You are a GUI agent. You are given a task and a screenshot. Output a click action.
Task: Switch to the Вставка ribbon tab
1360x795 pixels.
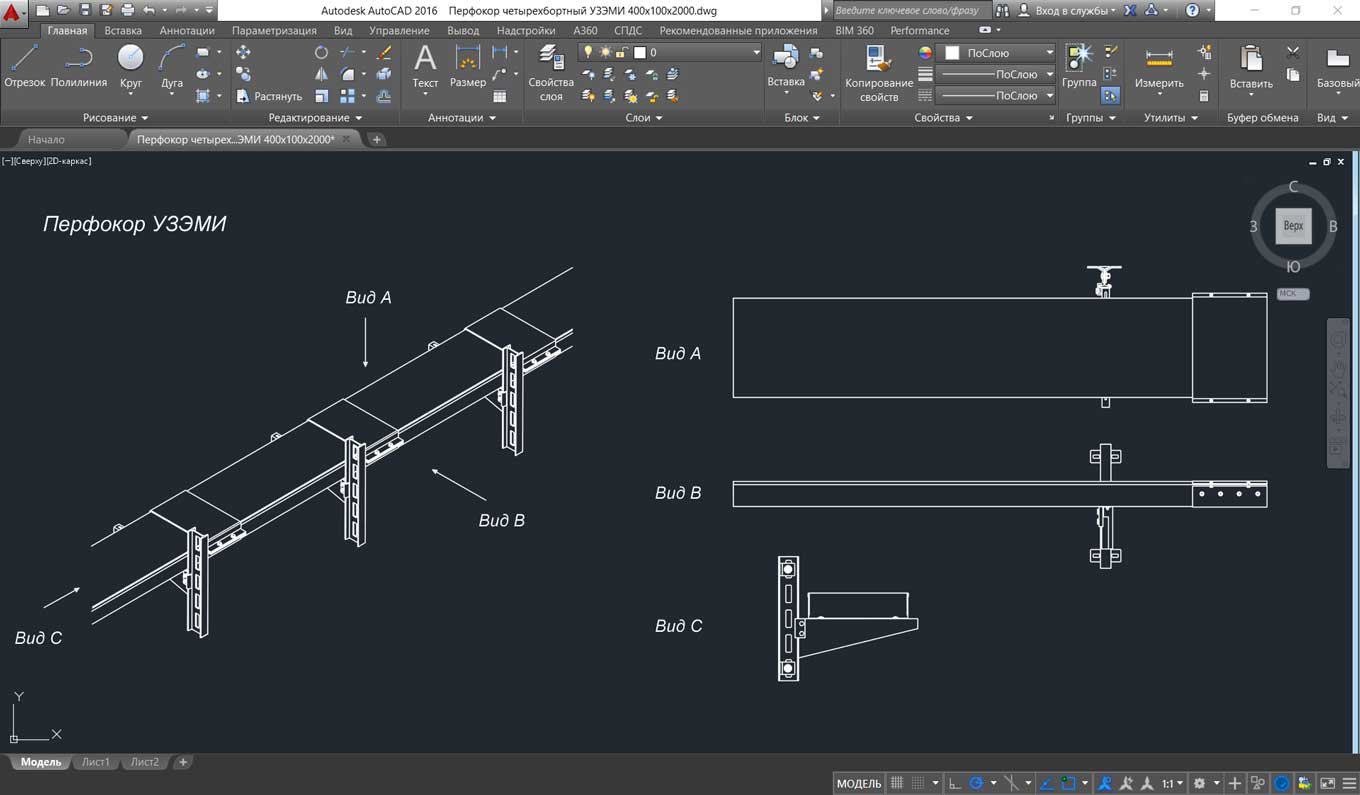pos(123,31)
